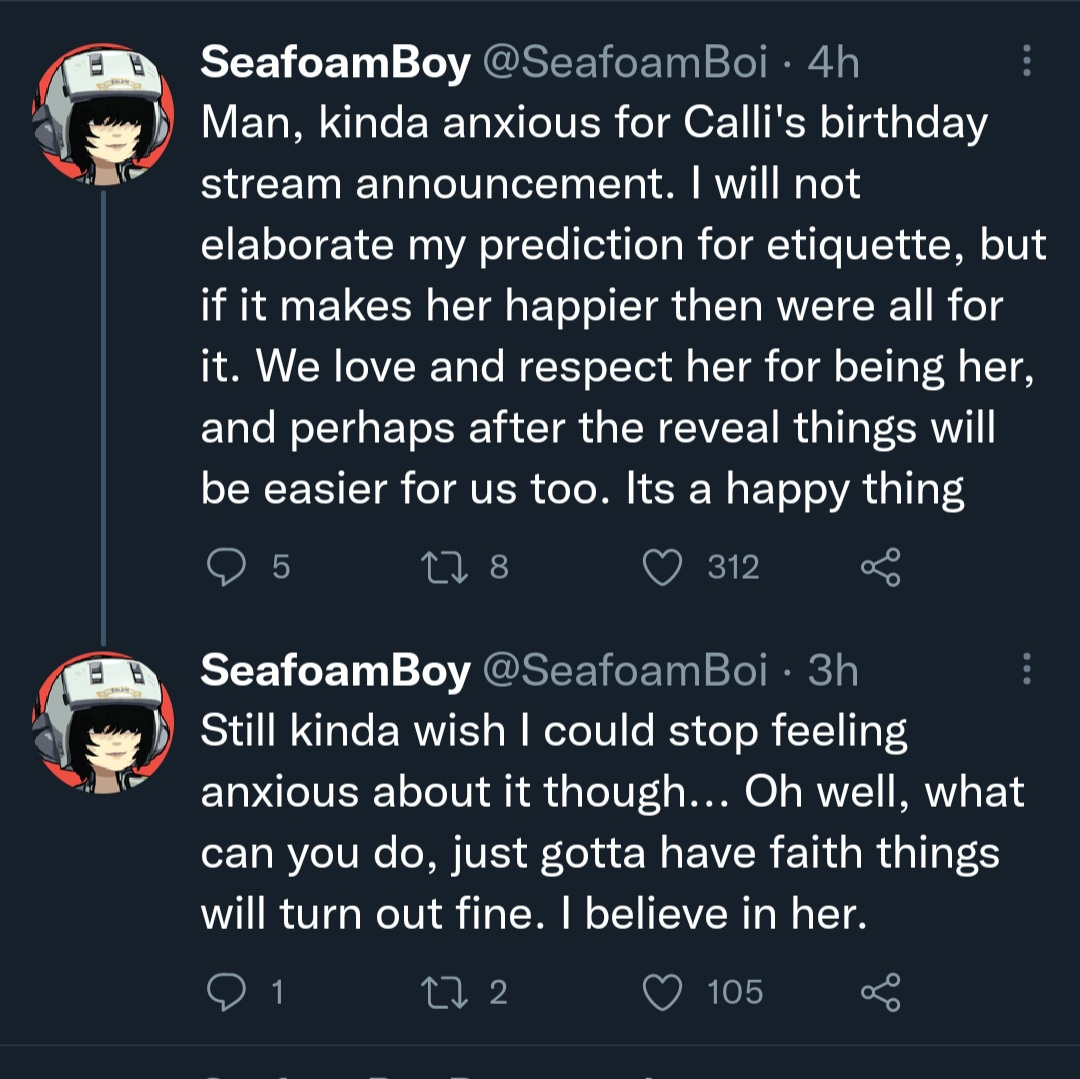Open SeafoamBoy display name on first tweet
The width and height of the screenshot is (1080, 1079).
[x=335, y=63]
